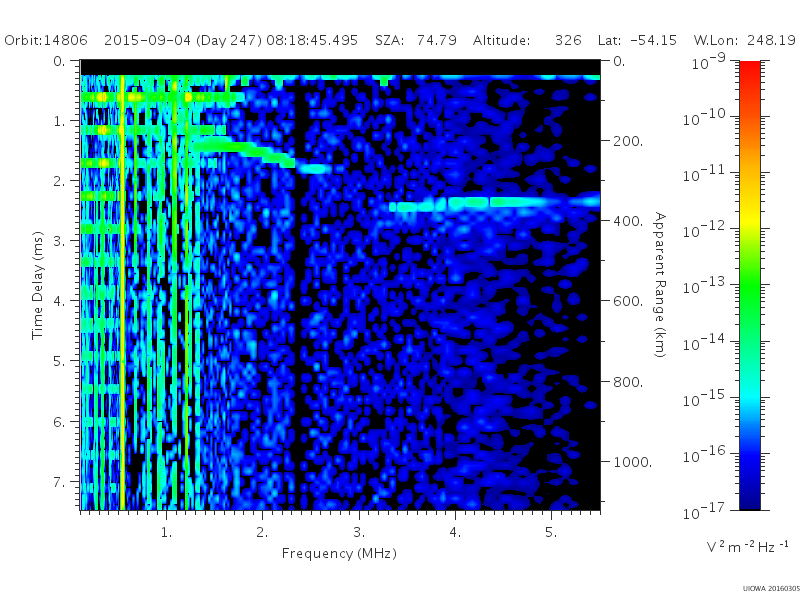800x600 pixels.
Task: Click the W.Lon: label
Action: [x=716, y=40]
